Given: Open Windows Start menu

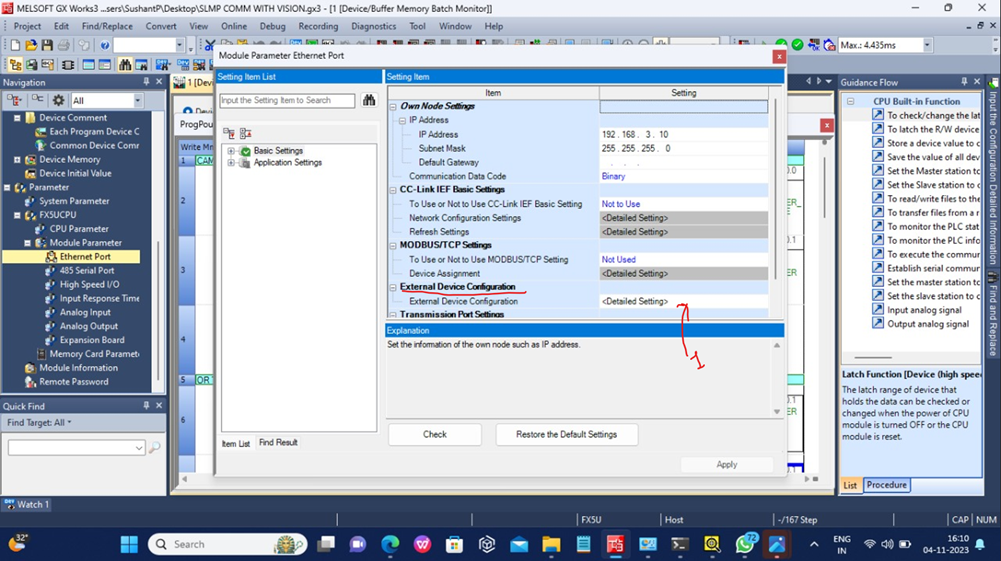Looking at the screenshot, I should (x=130, y=544).
